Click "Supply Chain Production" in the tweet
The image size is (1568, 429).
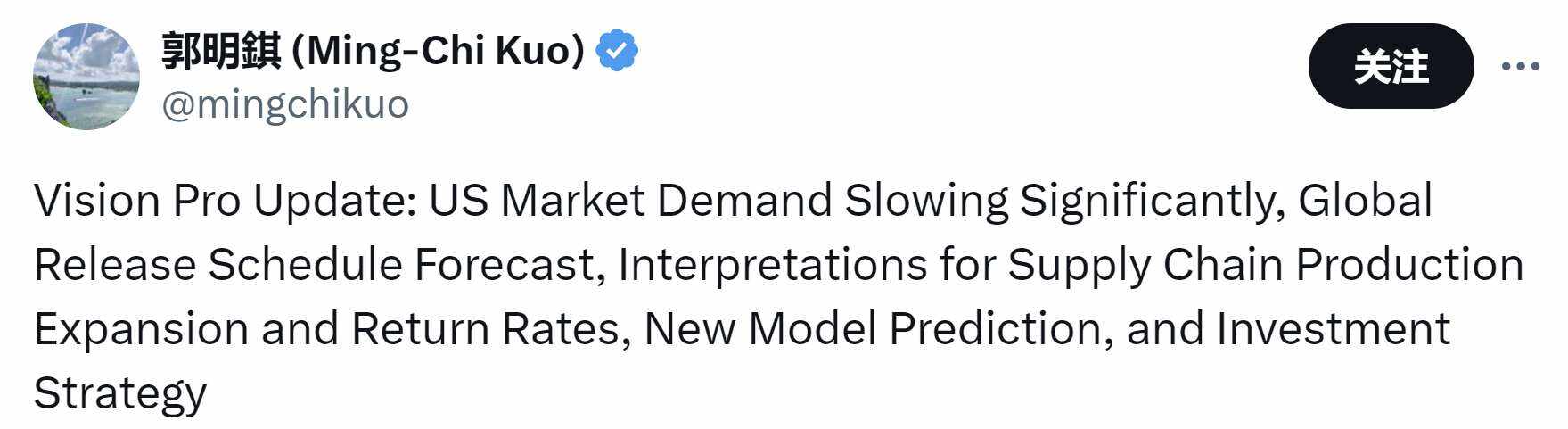click(1265, 265)
